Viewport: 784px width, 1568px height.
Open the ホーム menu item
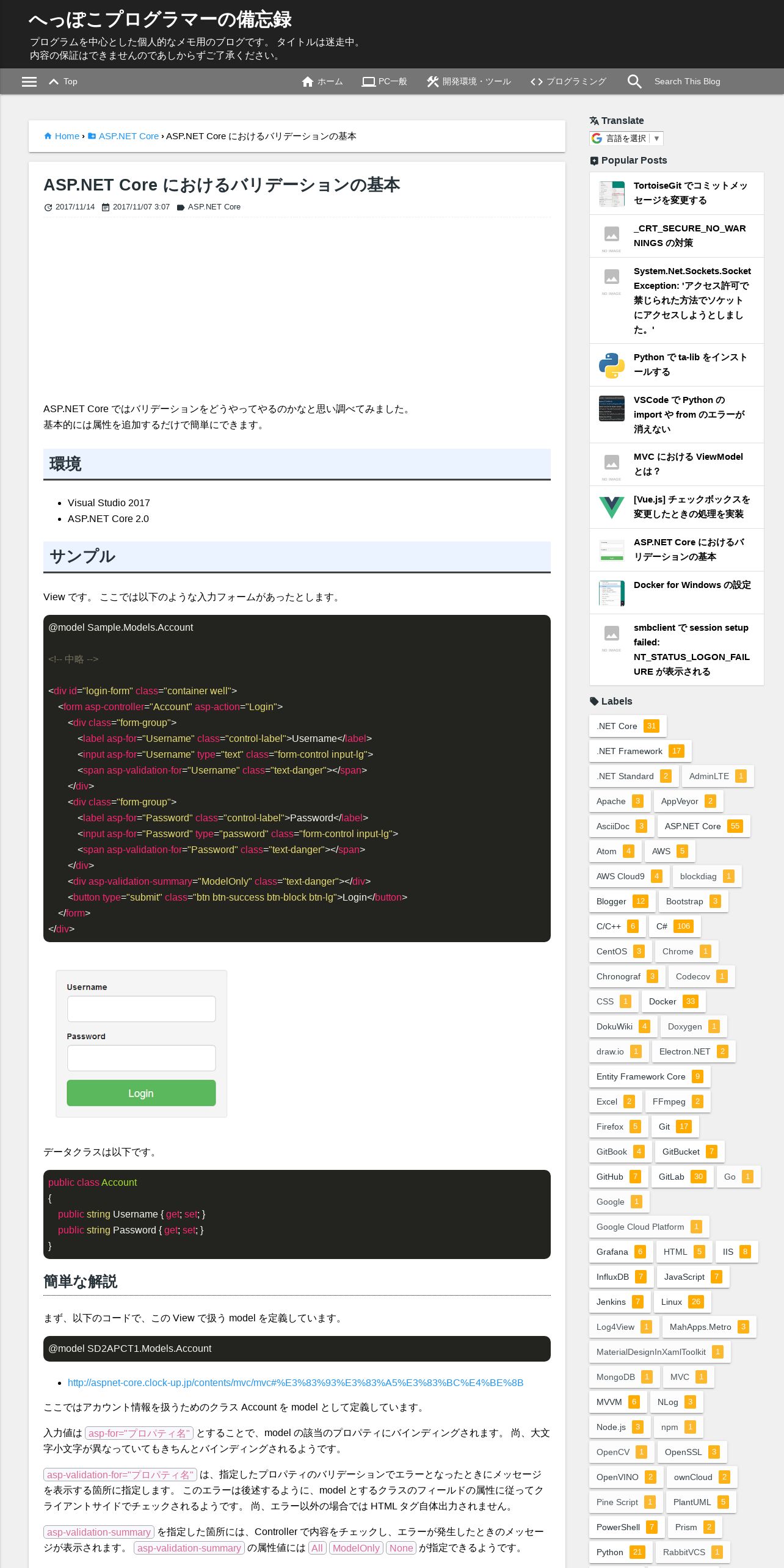322,82
